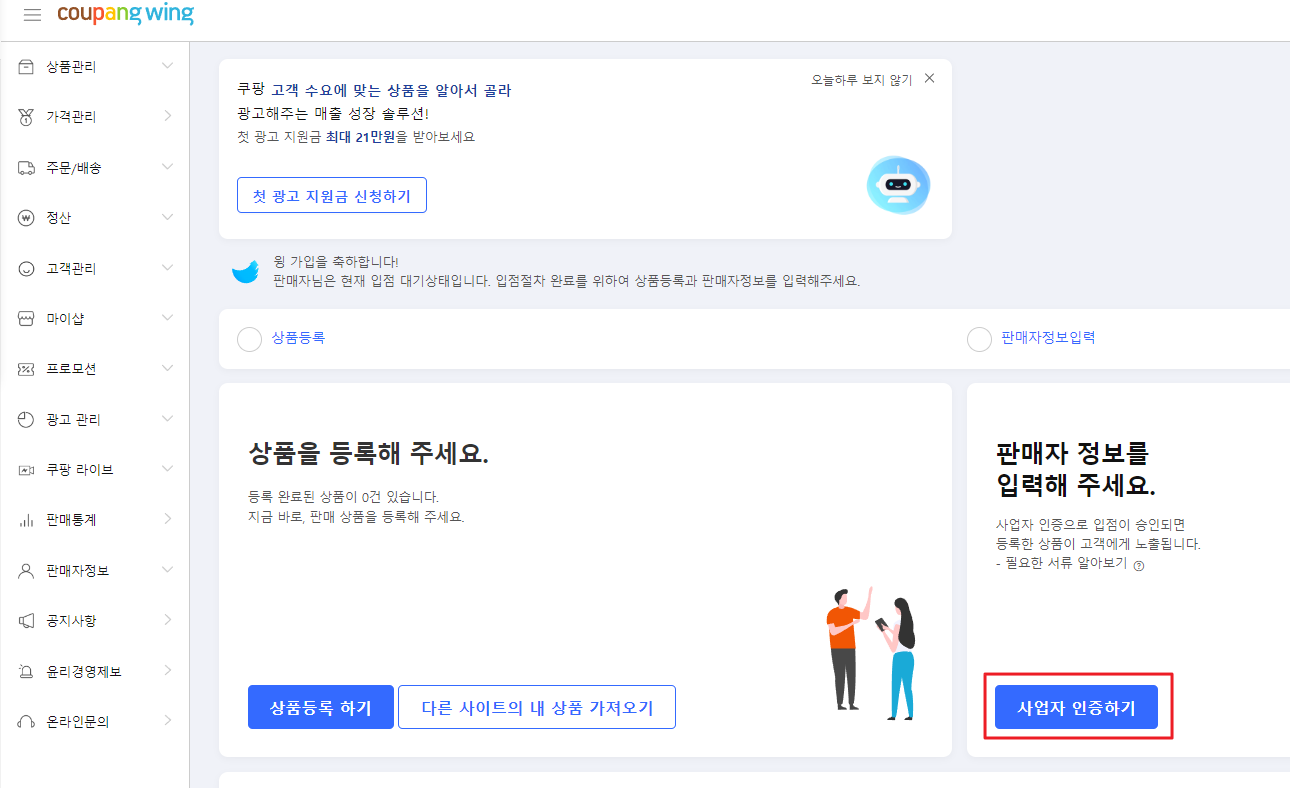Open the 온라인문의 sidebar menu

click(x=95, y=721)
